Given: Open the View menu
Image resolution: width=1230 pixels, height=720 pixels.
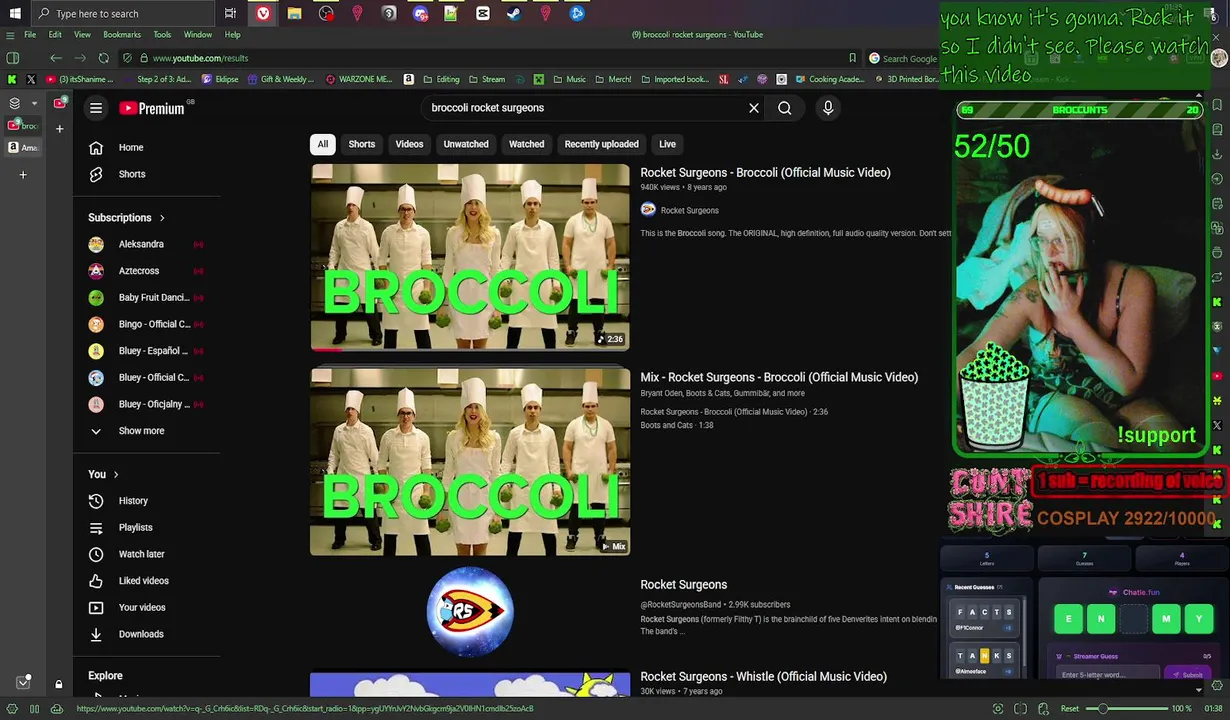Looking at the screenshot, I should tap(82, 35).
